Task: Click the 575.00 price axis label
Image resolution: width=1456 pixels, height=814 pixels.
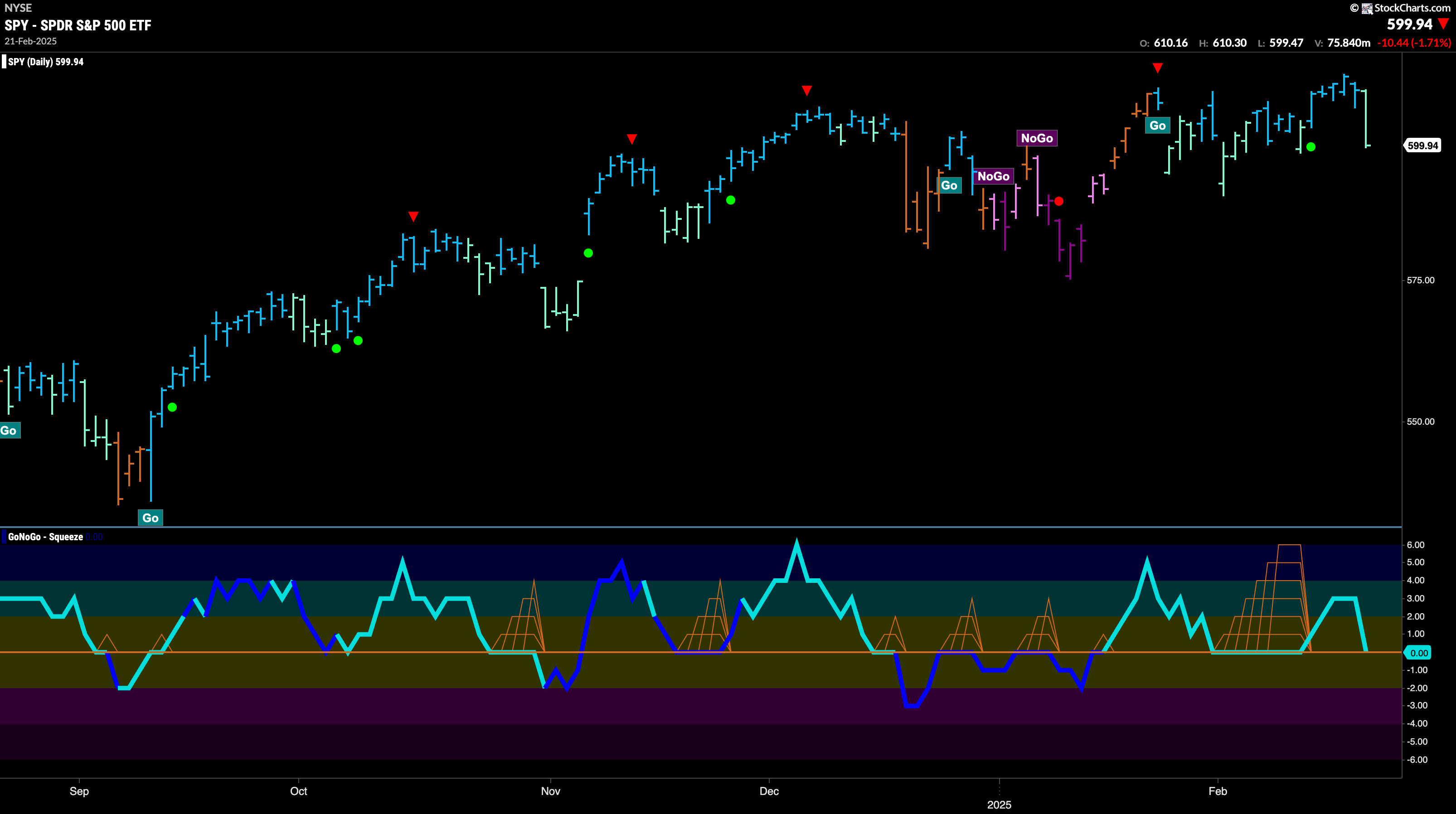Action: 1420,281
